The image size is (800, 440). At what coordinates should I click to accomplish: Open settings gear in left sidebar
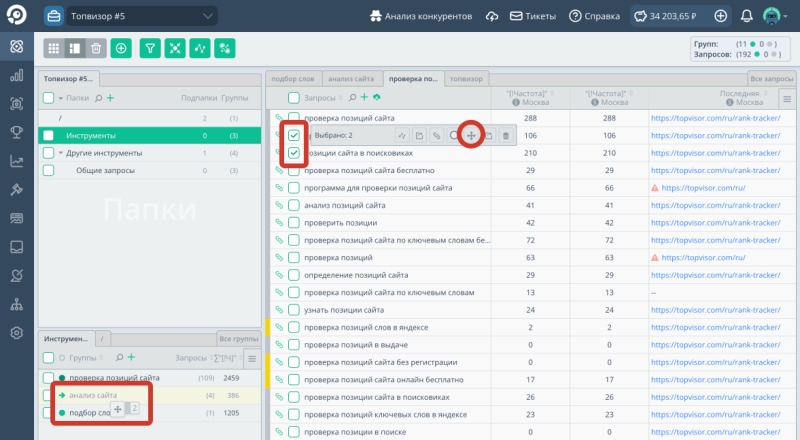click(x=16, y=333)
